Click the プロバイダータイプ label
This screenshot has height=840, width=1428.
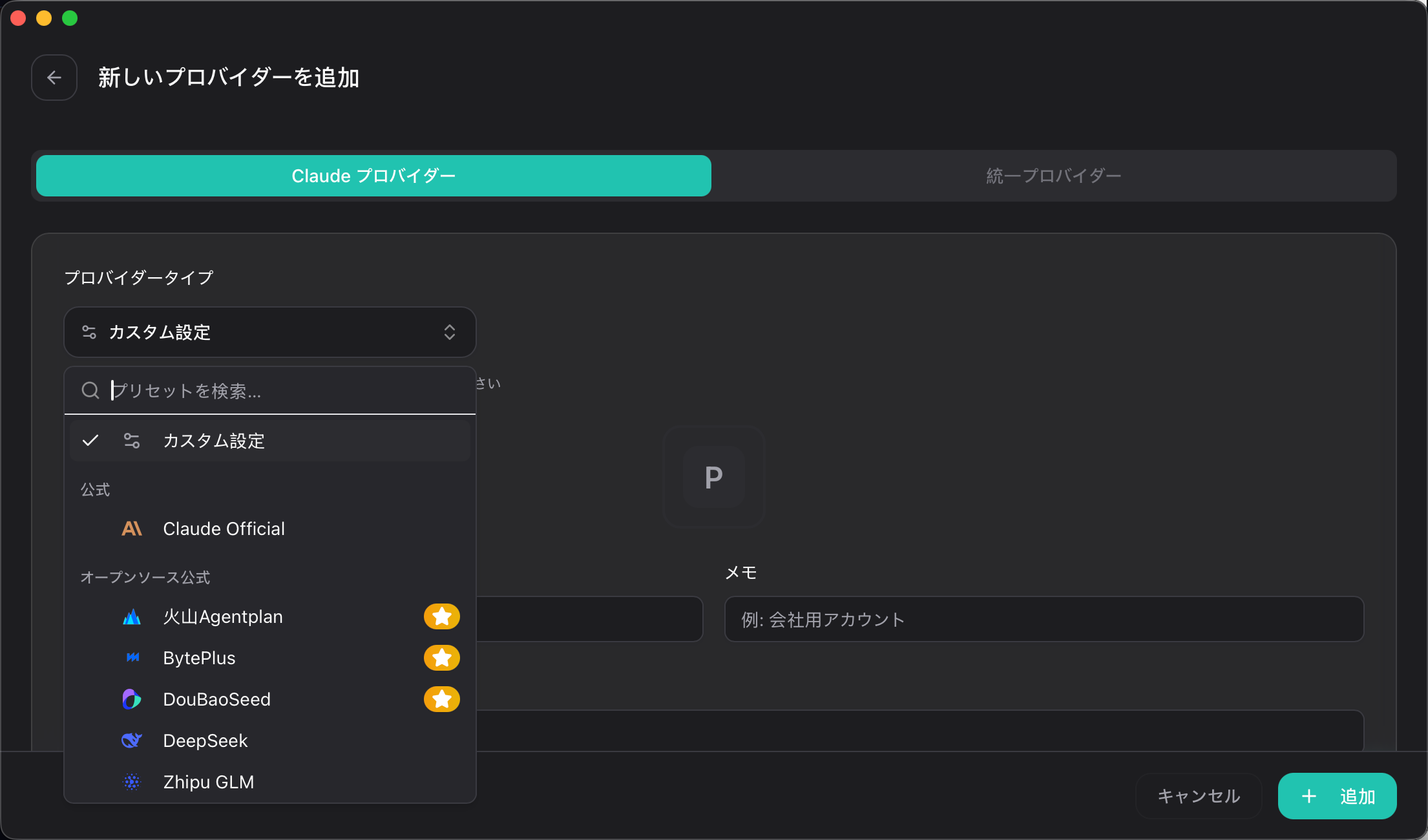(x=139, y=278)
